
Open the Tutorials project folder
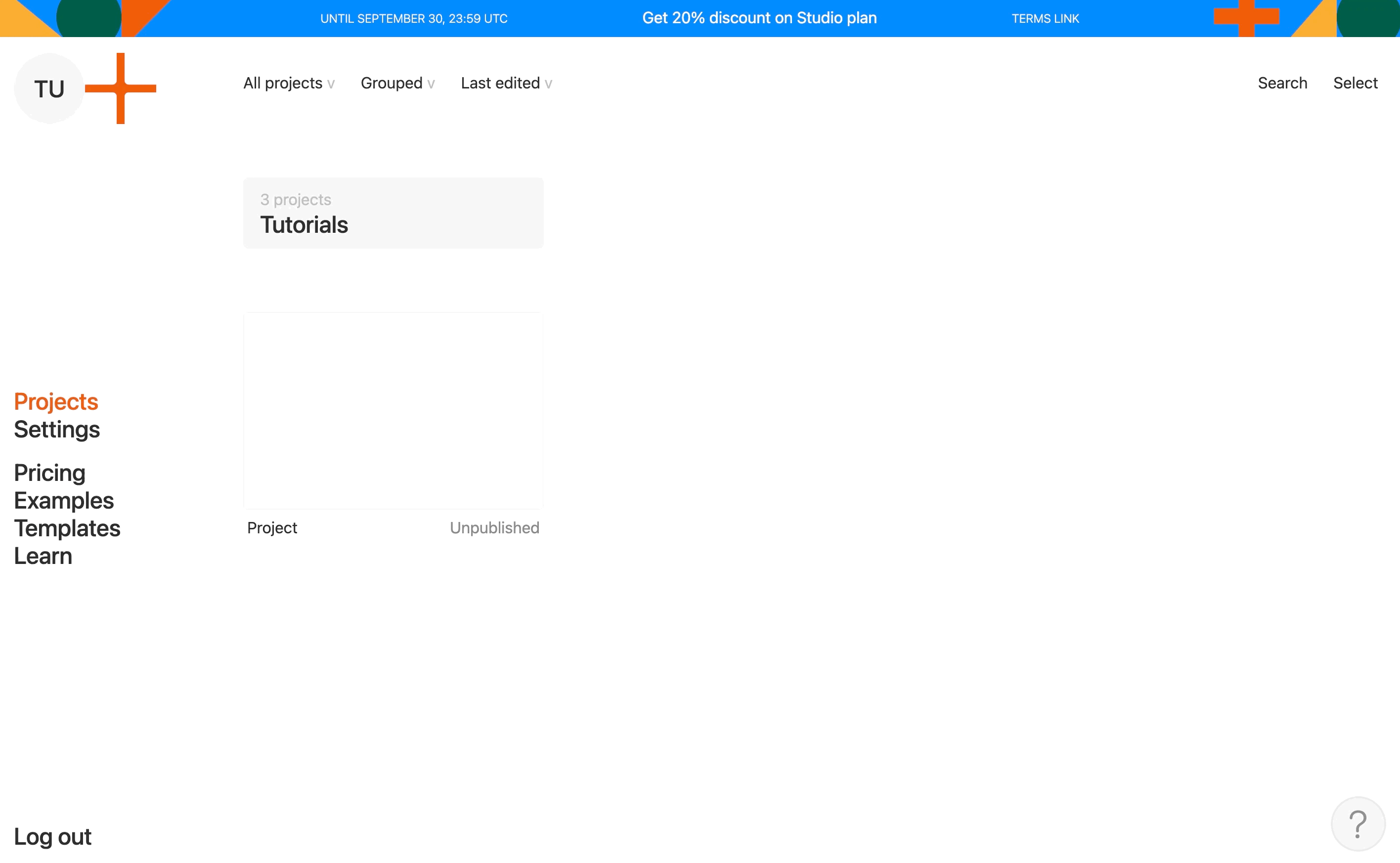393,212
